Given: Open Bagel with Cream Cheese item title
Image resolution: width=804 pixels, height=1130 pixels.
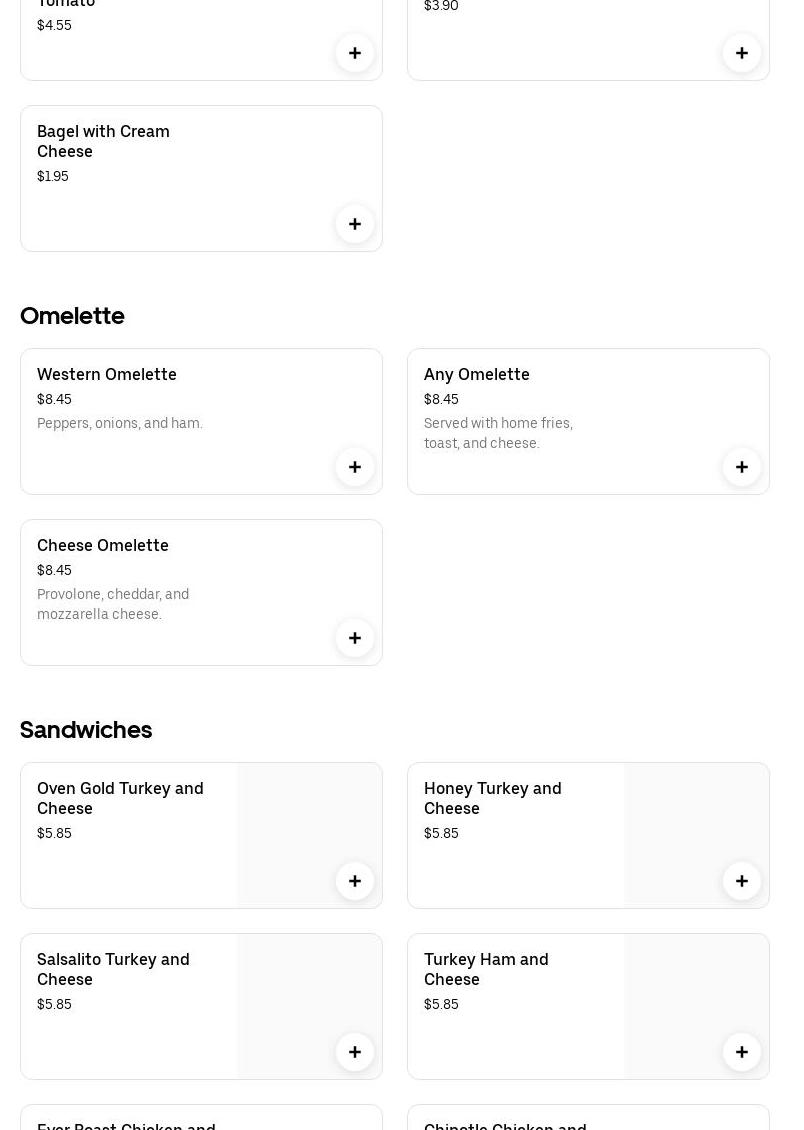Looking at the screenshot, I should (103, 141).
